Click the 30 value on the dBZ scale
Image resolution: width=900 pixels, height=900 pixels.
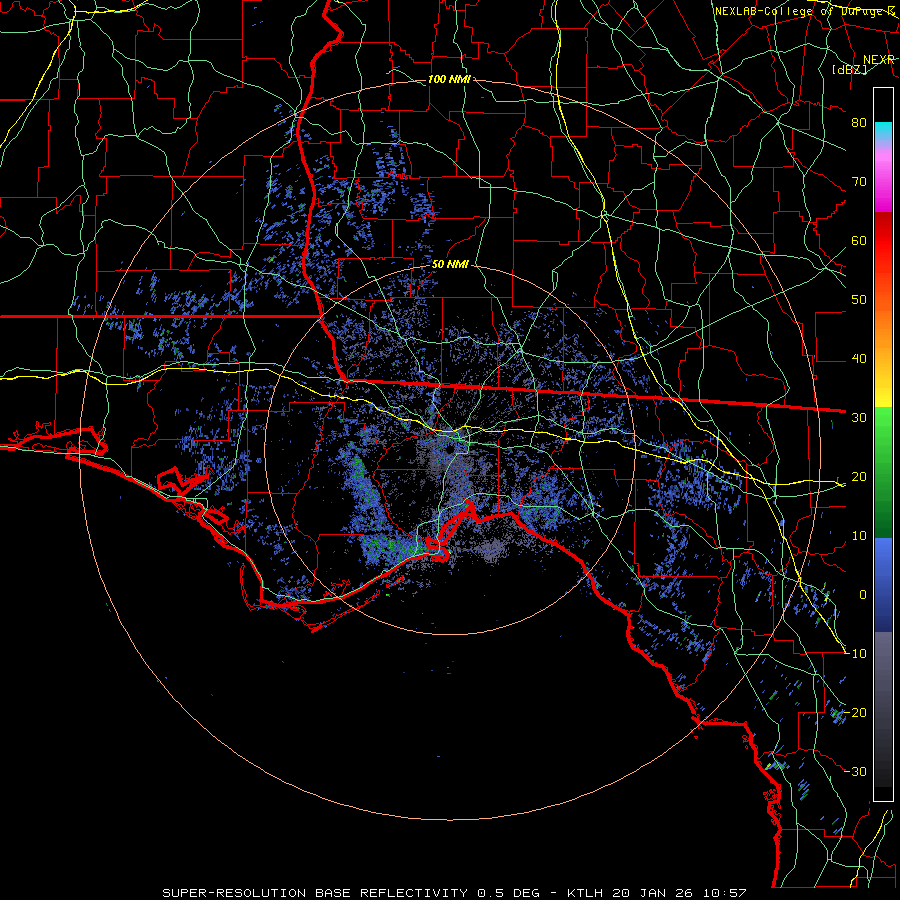pyautogui.click(x=859, y=418)
